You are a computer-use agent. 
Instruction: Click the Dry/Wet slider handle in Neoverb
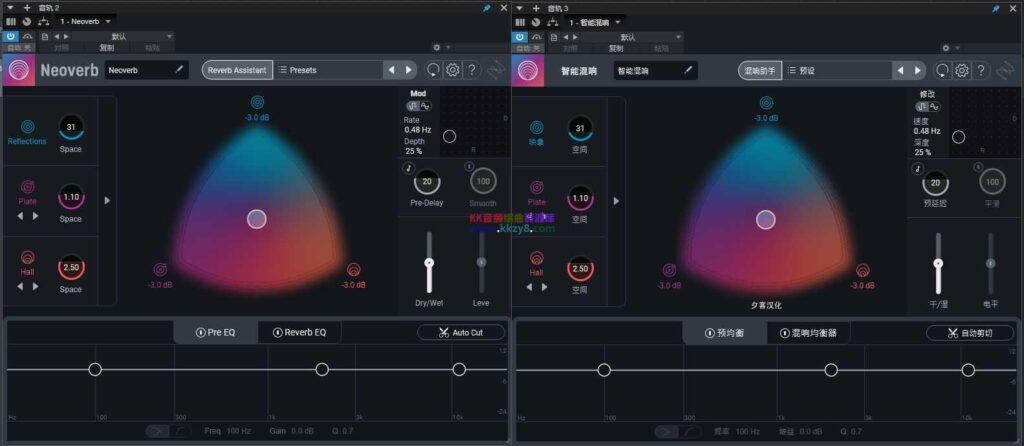[429, 262]
